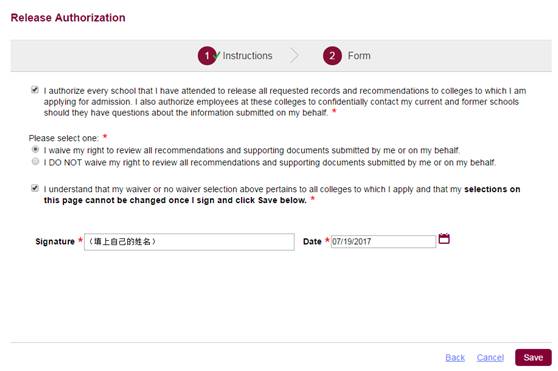Viewport: 558px width, 371px height.
Task: Switch to the Instructions step
Action: pos(247,56)
